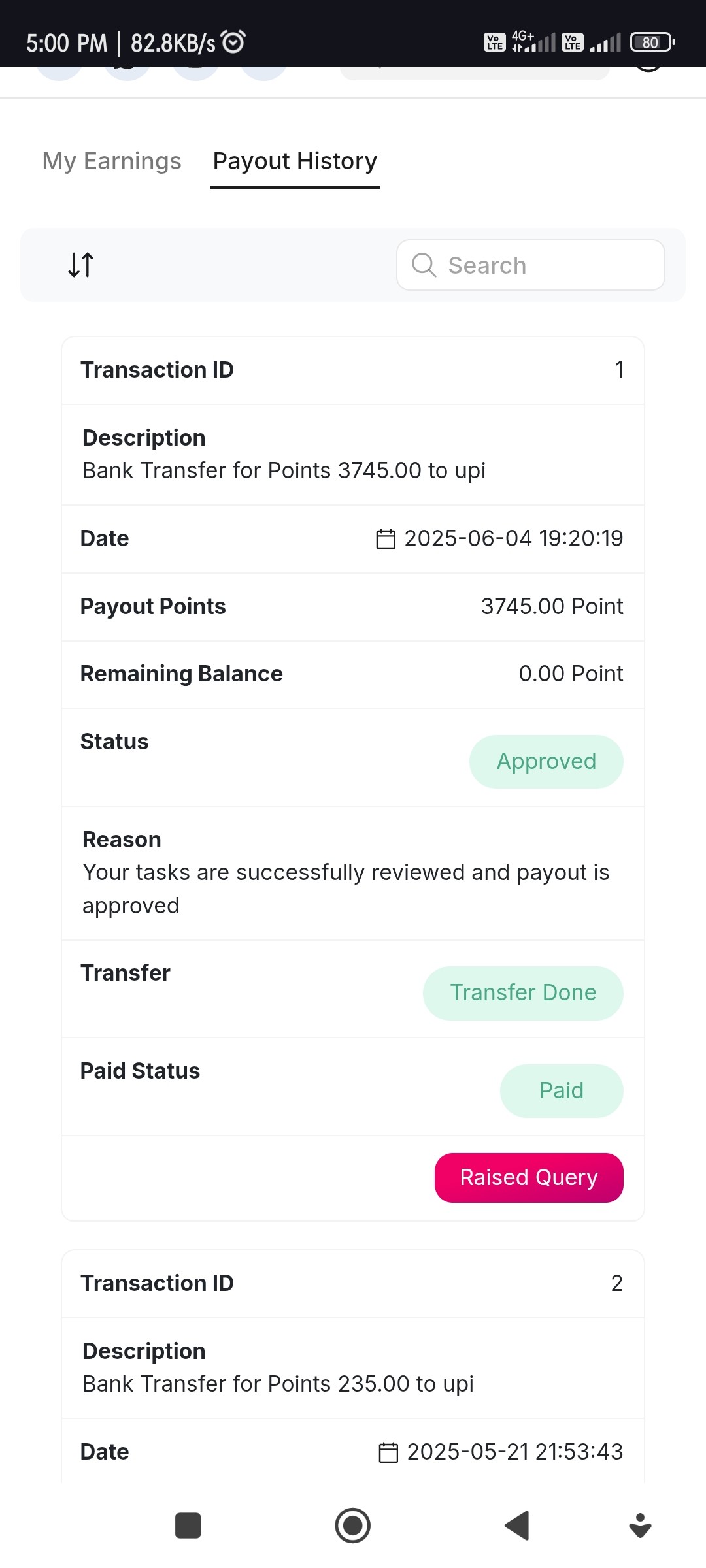Tap the battery indicator showing 80
This screenshot has width=706, height=1568.
click(x=652, y=42)
